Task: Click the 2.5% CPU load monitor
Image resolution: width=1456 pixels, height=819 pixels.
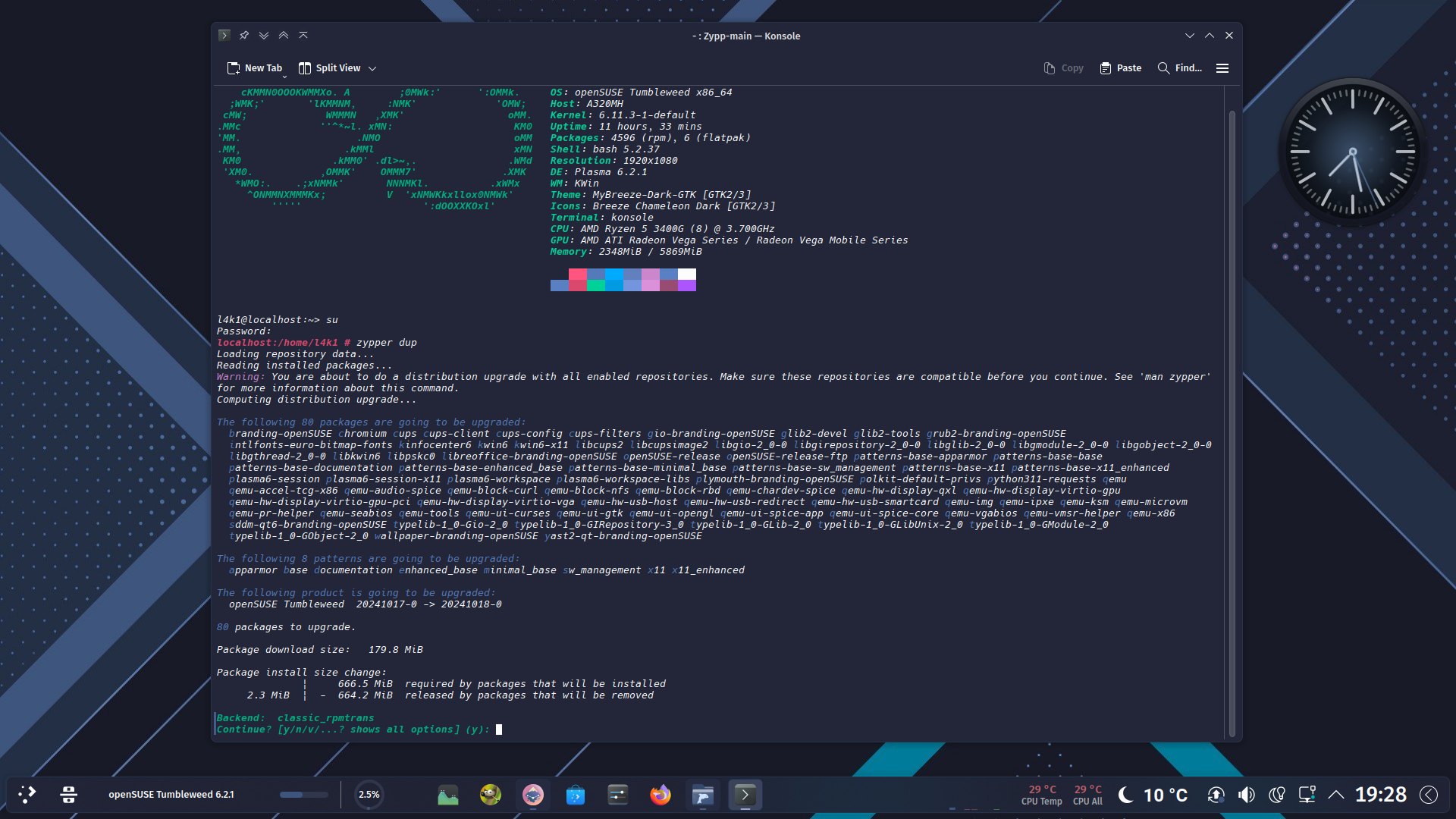Action: click(369, 795)
